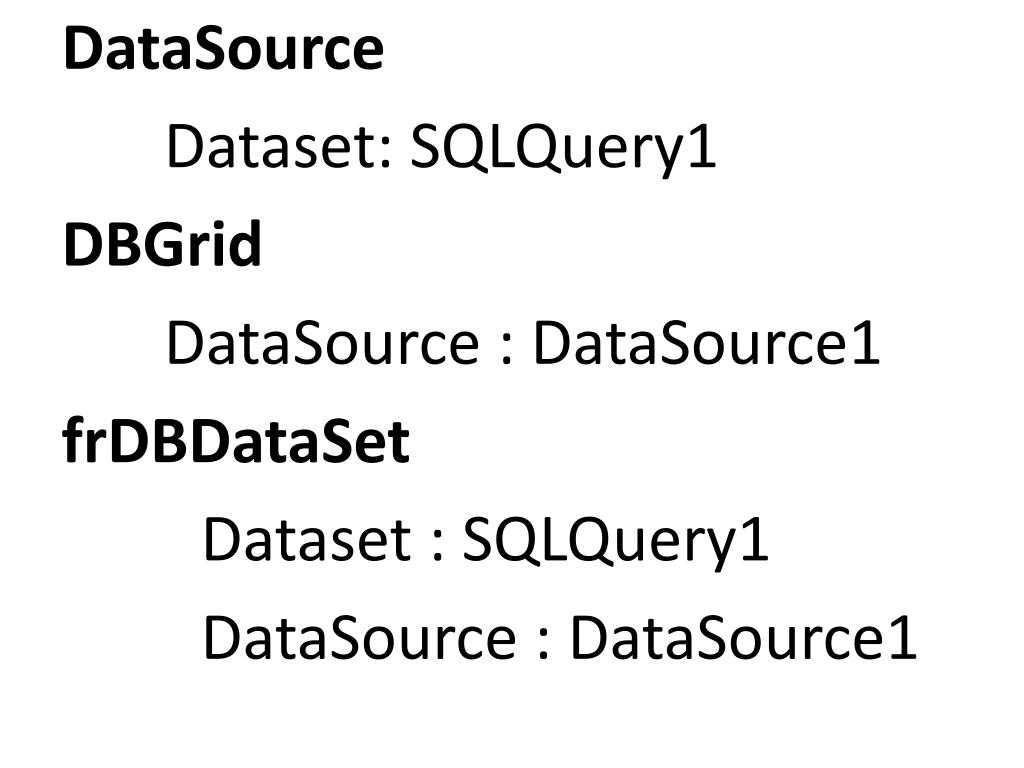Select the bold DBGrid heading
This screenshot has width=1024, height=768.
162,244
